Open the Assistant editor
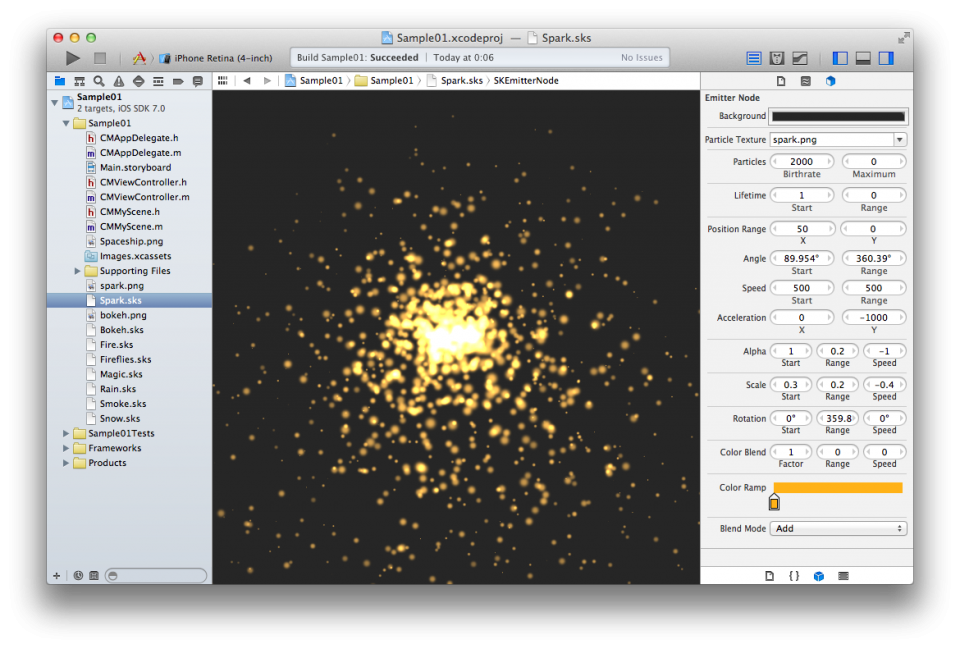This screenshot has width=960, height=649. (x=776, y=58)
